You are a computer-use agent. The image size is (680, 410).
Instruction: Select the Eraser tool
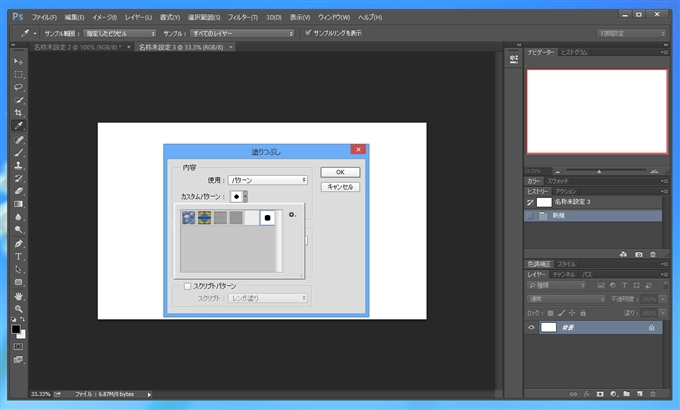click(18, 191)
